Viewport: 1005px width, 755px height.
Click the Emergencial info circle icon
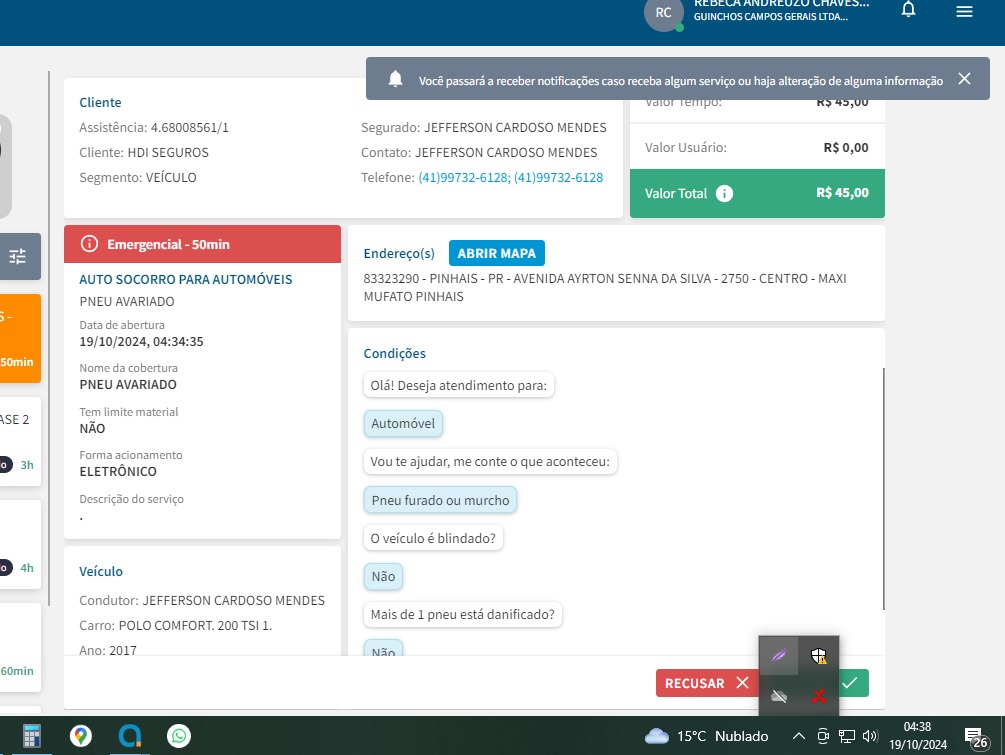coord(89,244)
